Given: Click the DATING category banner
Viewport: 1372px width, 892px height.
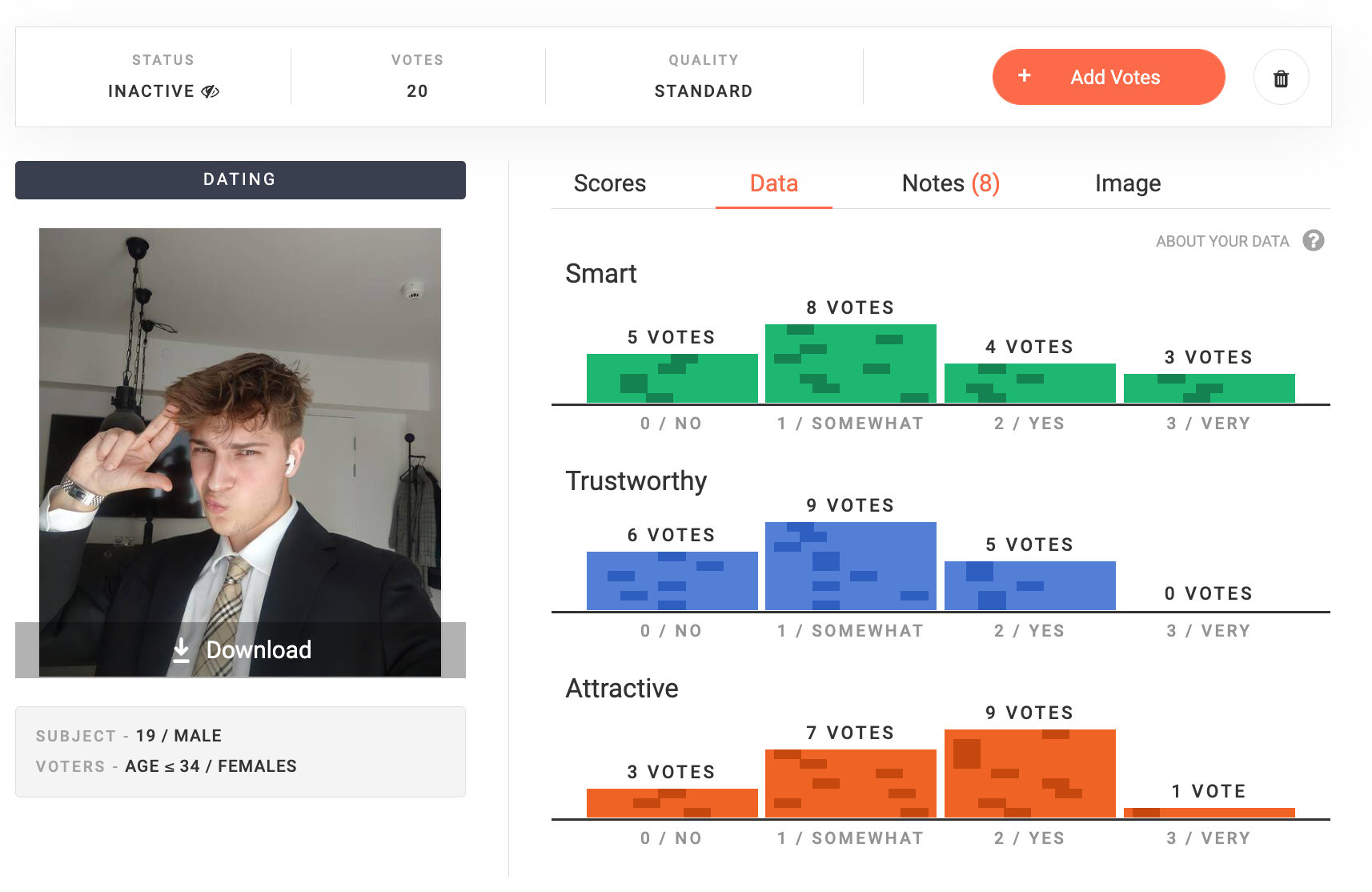Looking at the screenshot, I should click(x=240, y=180).
